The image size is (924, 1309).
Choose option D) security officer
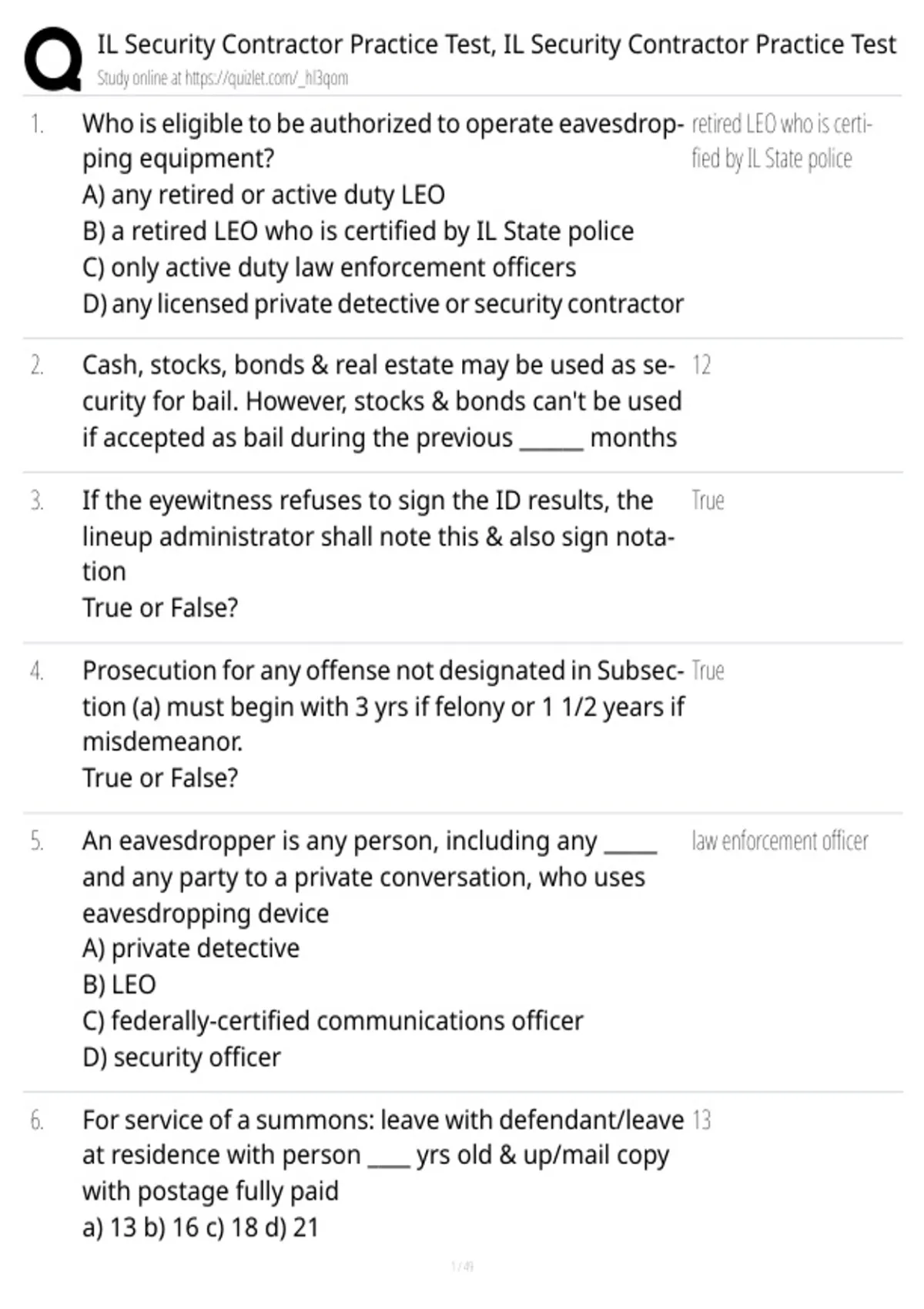pos(181,1057)
